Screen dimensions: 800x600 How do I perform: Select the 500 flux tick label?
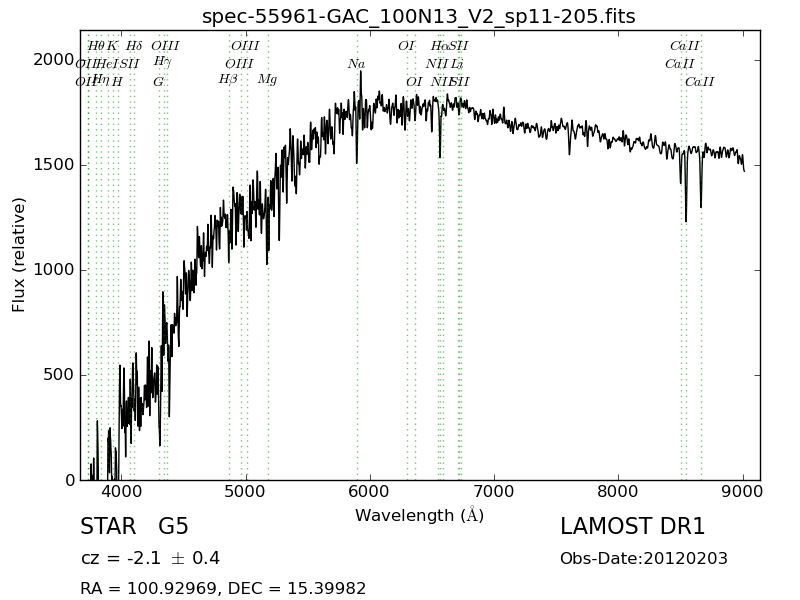coord(59,375)
